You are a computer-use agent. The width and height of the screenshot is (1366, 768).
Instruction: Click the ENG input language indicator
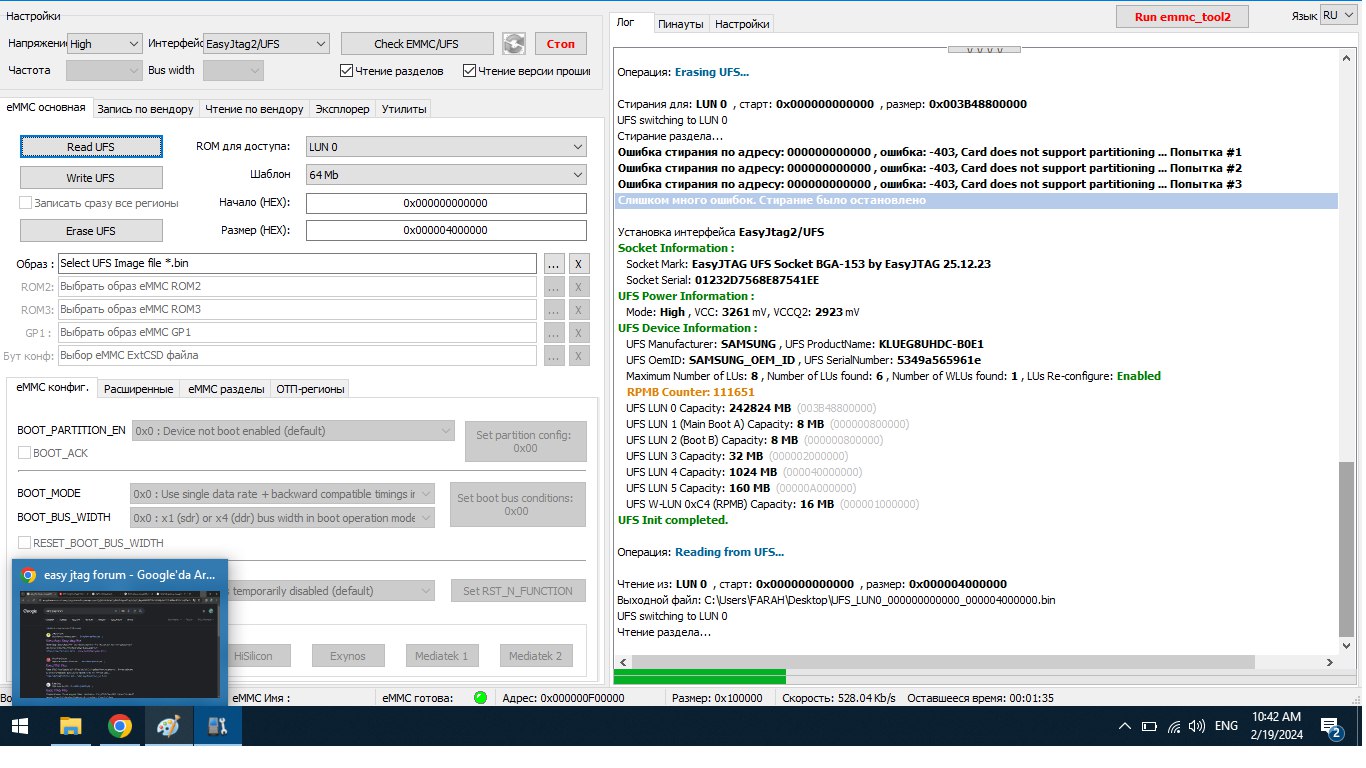[1227, 727]
